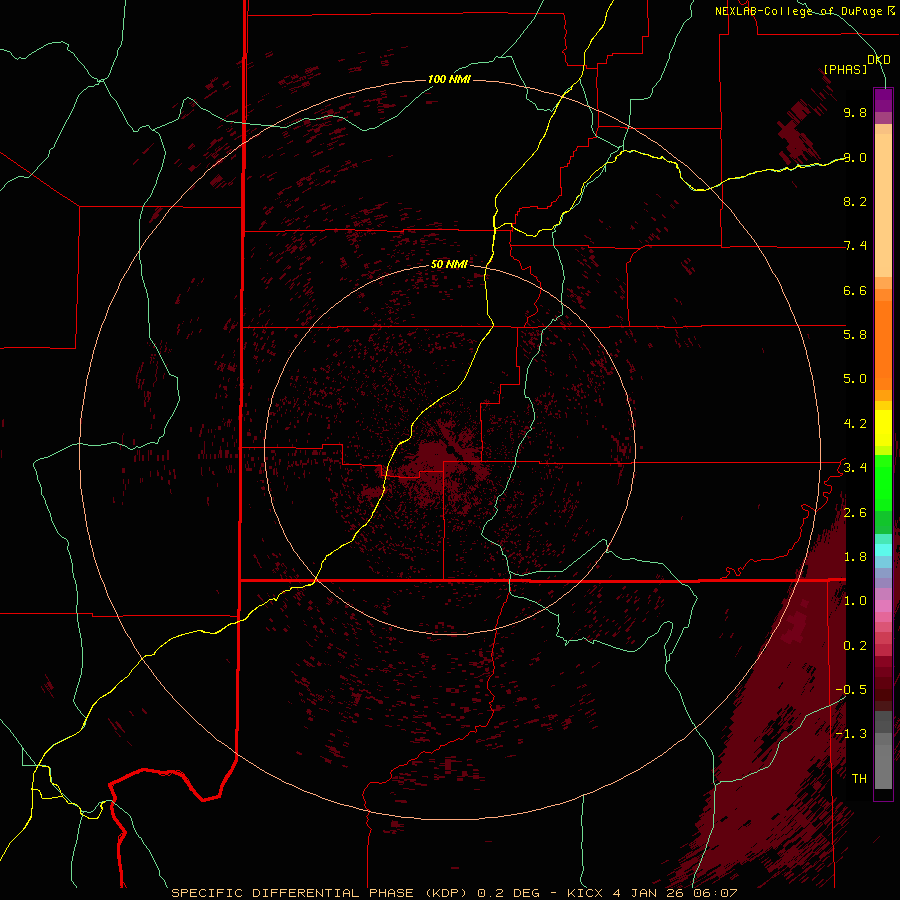Click the "4 JAN 26" date in caption
This screenshot has height=900, width=900.
coord(649,893)
